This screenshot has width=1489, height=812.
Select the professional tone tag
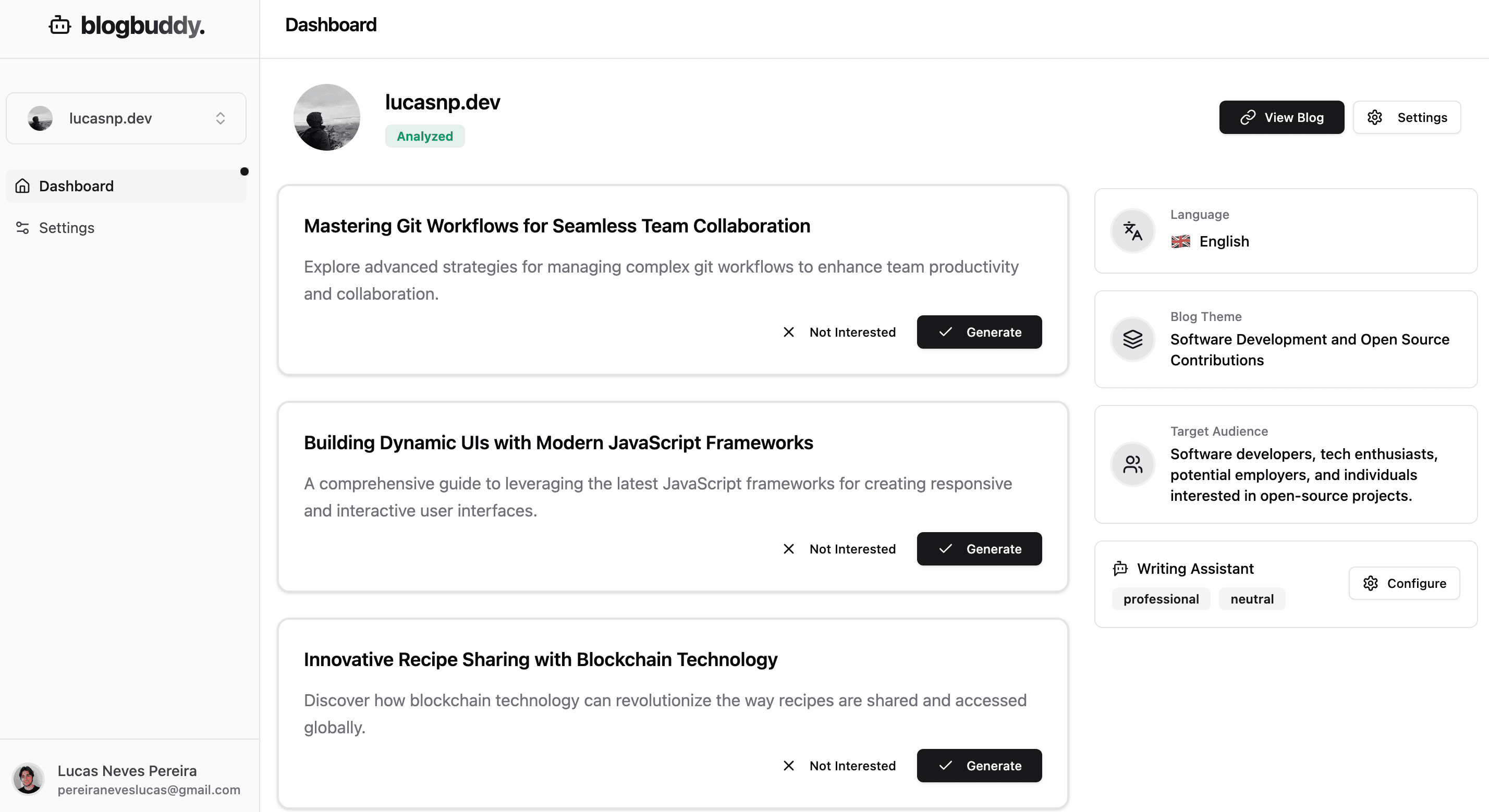pos(1161,599)
